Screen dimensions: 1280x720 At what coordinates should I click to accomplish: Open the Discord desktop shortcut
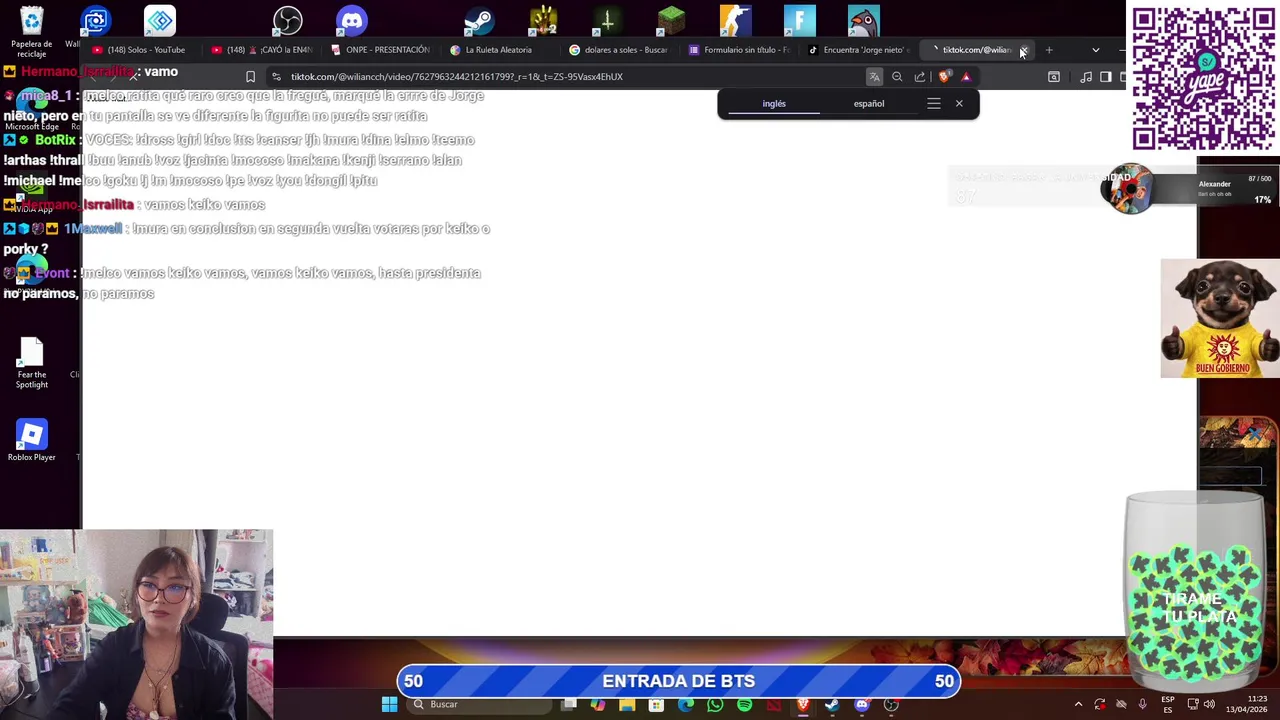(x=352, y=20)
